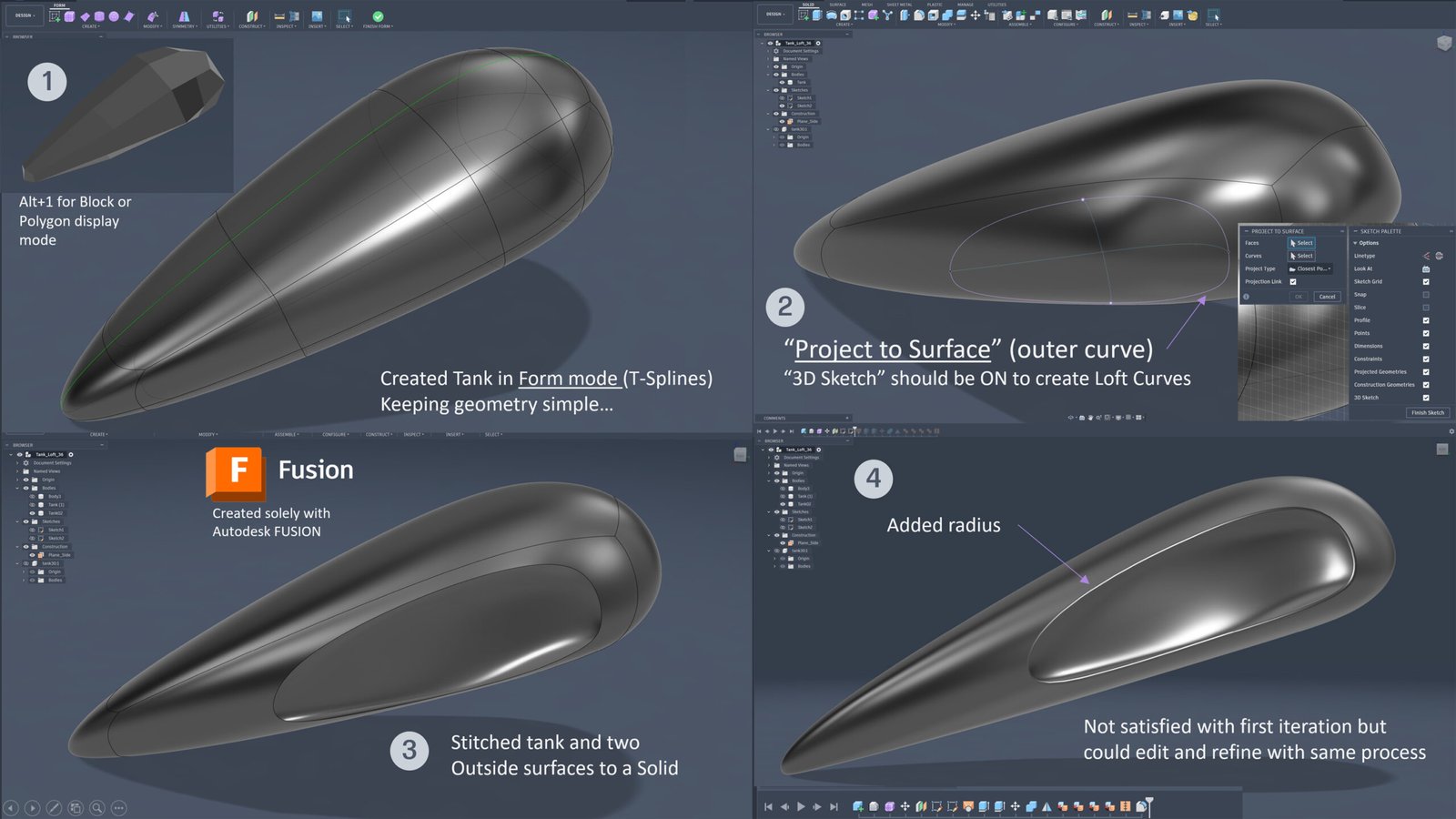Click Create Sketch icon in the Form toolbar

(x=55, y=16)
